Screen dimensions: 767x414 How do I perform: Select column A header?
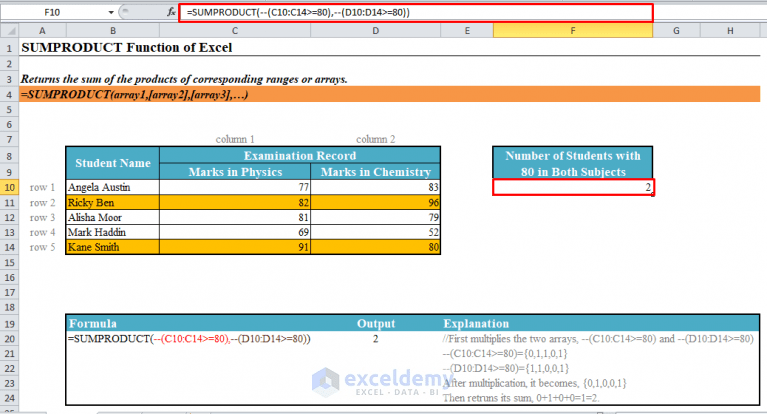42,31
